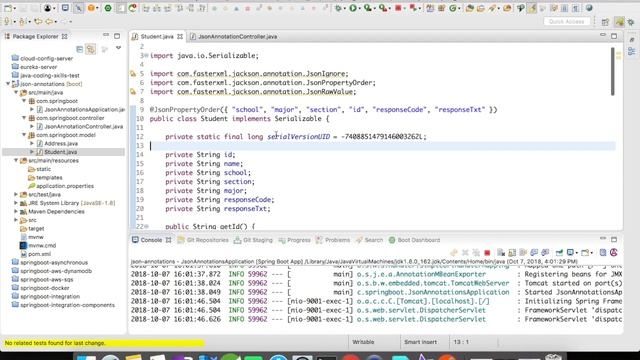This screenshot has width=640, height=360.
Task: Toggle Scroll Lock in console toolbar
Action: (x=512, y=253)
